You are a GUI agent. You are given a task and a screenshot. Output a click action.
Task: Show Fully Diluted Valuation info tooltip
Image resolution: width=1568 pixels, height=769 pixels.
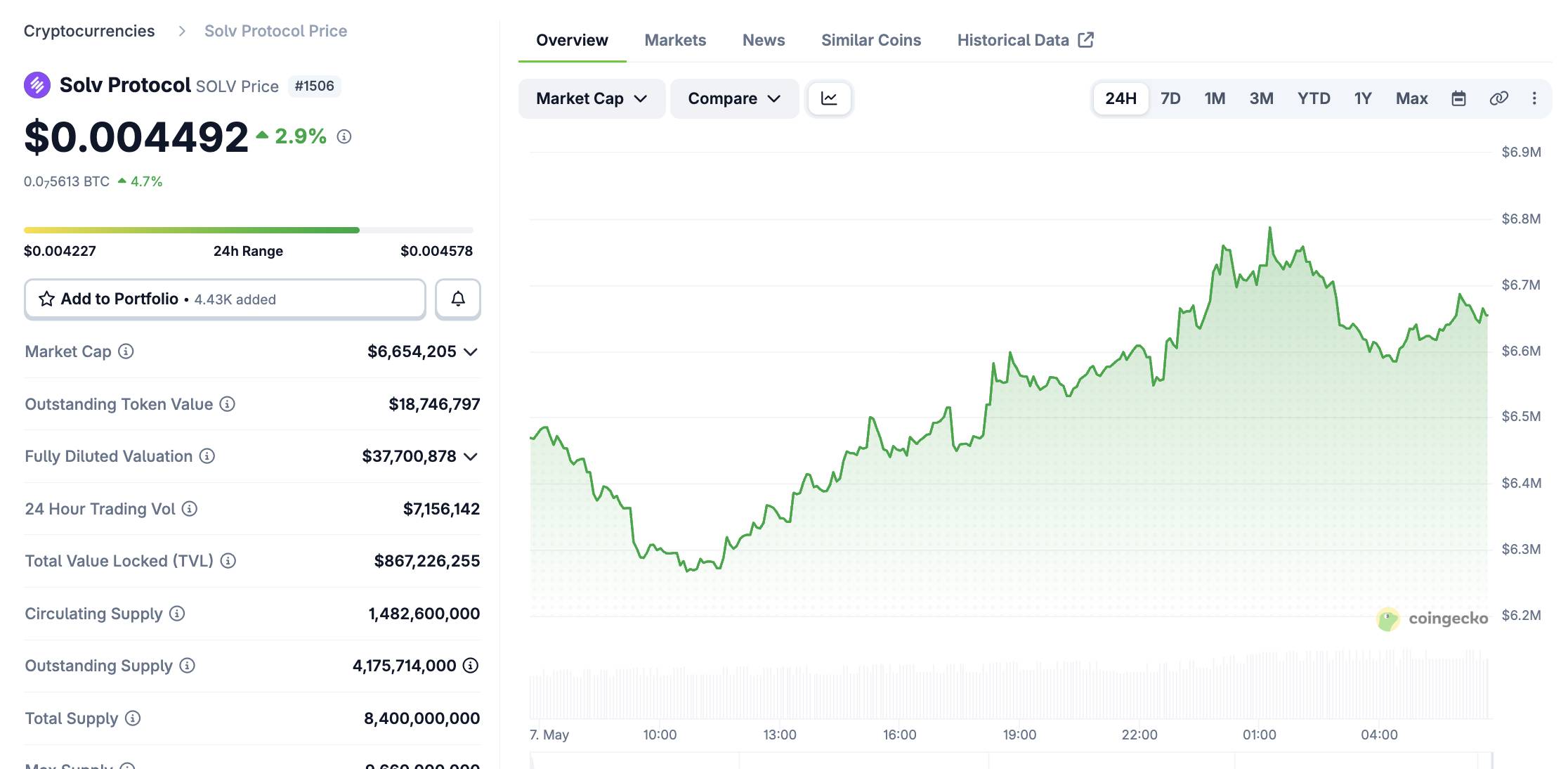(207, 456)
